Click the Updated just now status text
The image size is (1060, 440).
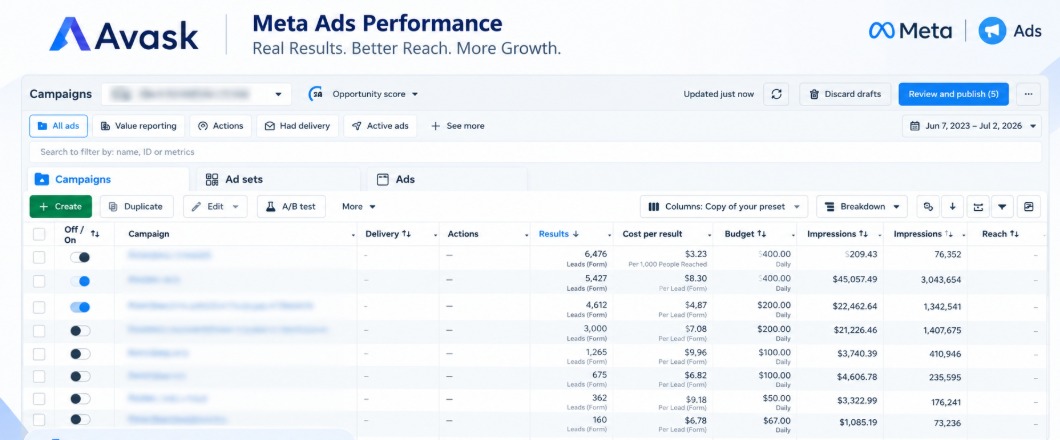tap(718, 94)
